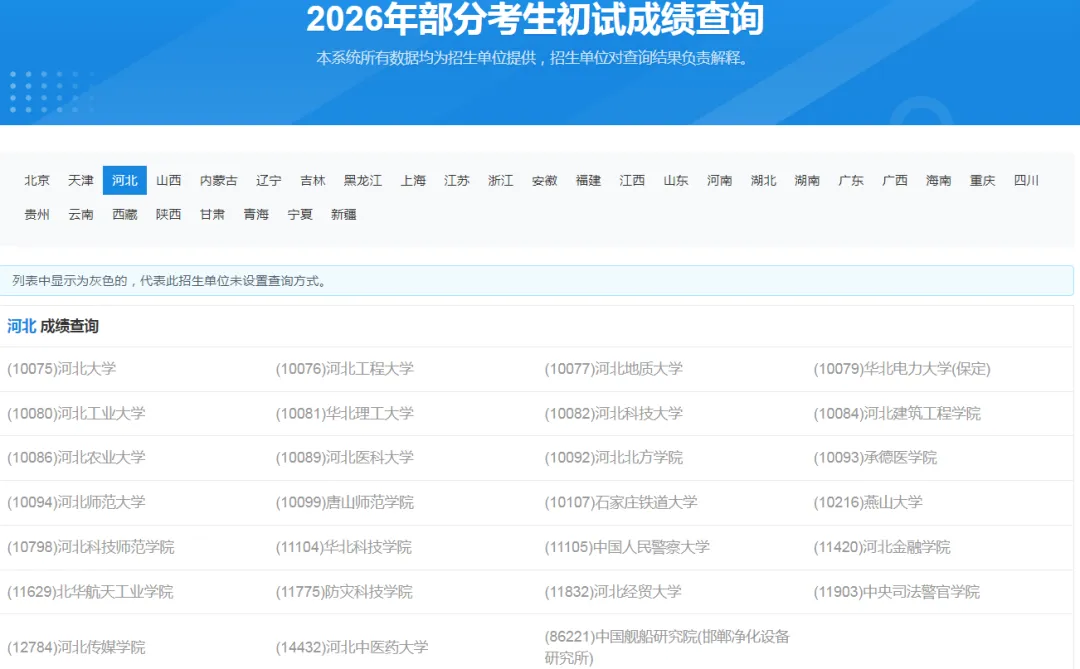
Task: Click (11105)中国人民警察大学 entry
Action: 627,547
